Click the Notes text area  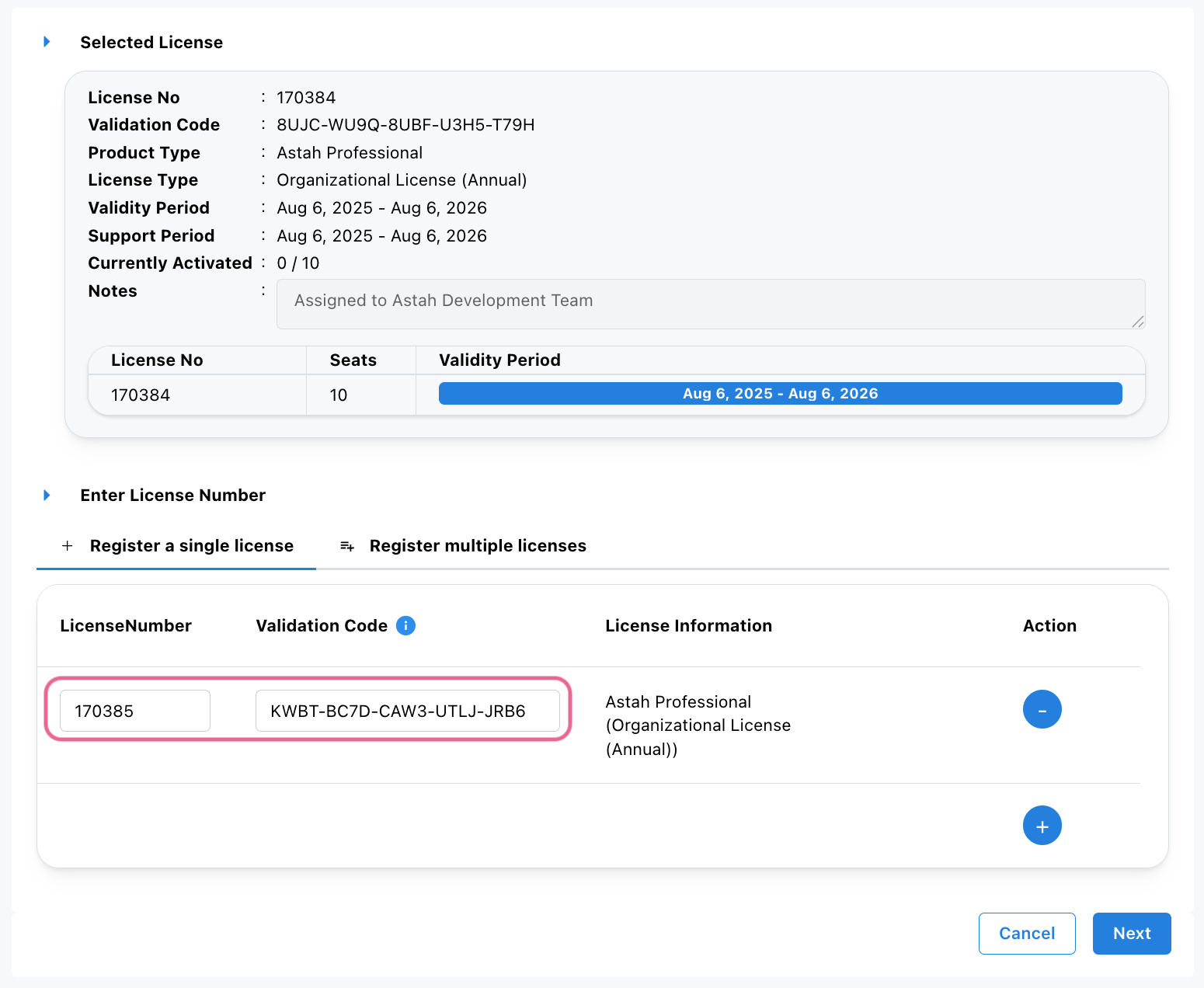pos(711,304)
